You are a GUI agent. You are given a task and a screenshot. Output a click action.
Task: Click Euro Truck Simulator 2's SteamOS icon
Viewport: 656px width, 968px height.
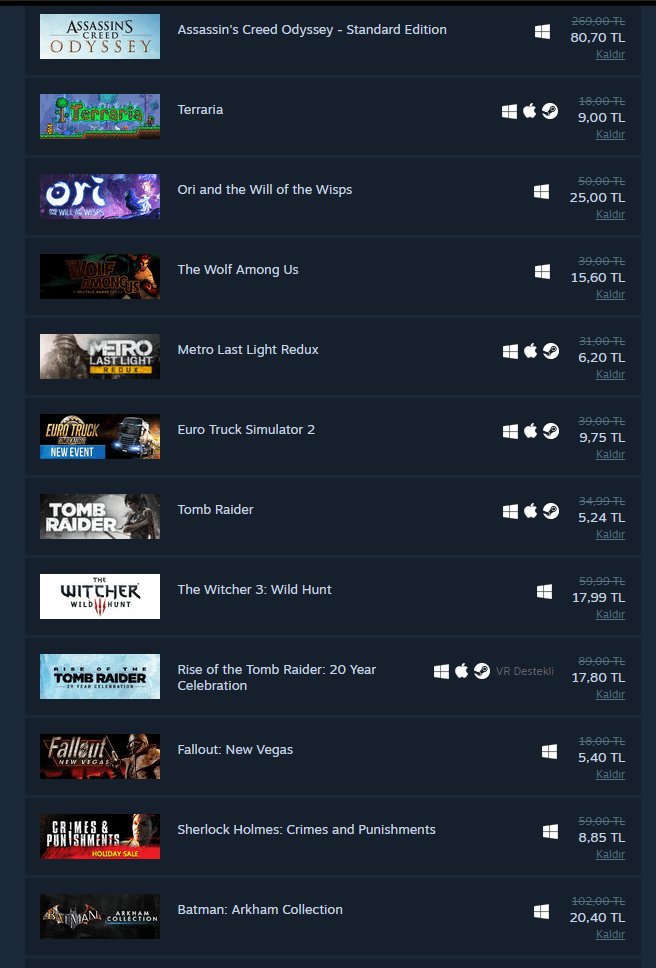[x=551, y=432]
